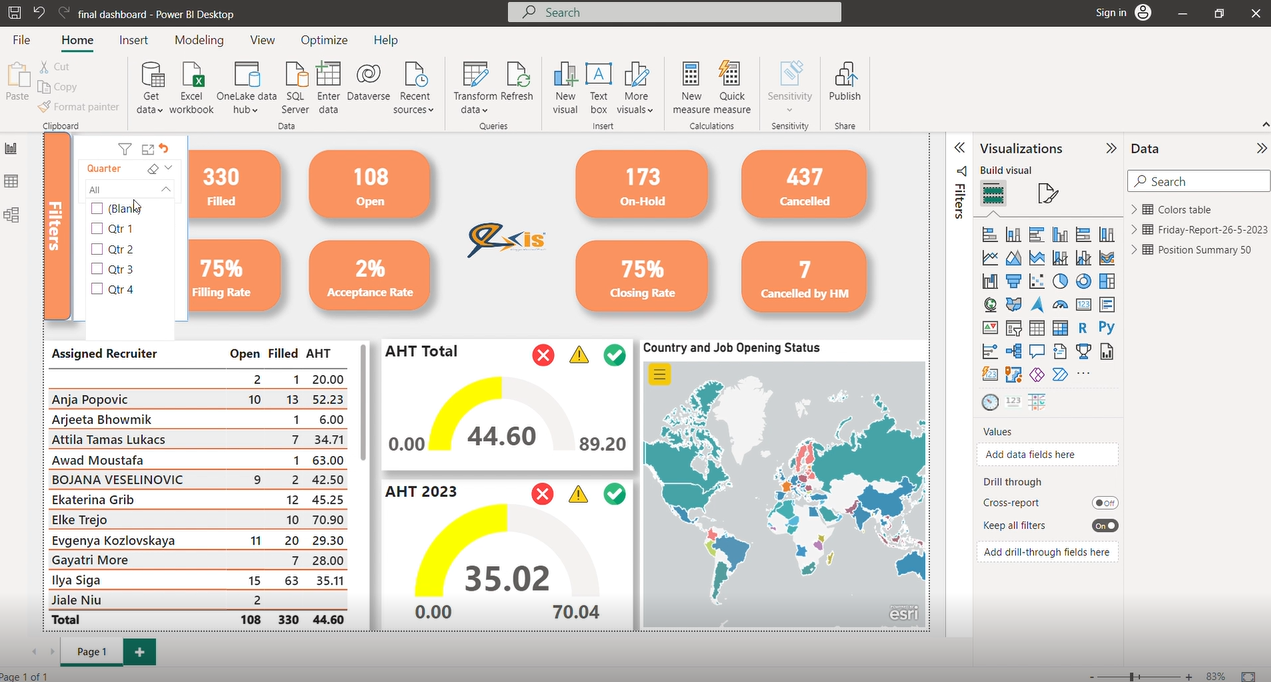Select the pie chart visual
The image size is (1271, 682).
[x=1060, y=281]
